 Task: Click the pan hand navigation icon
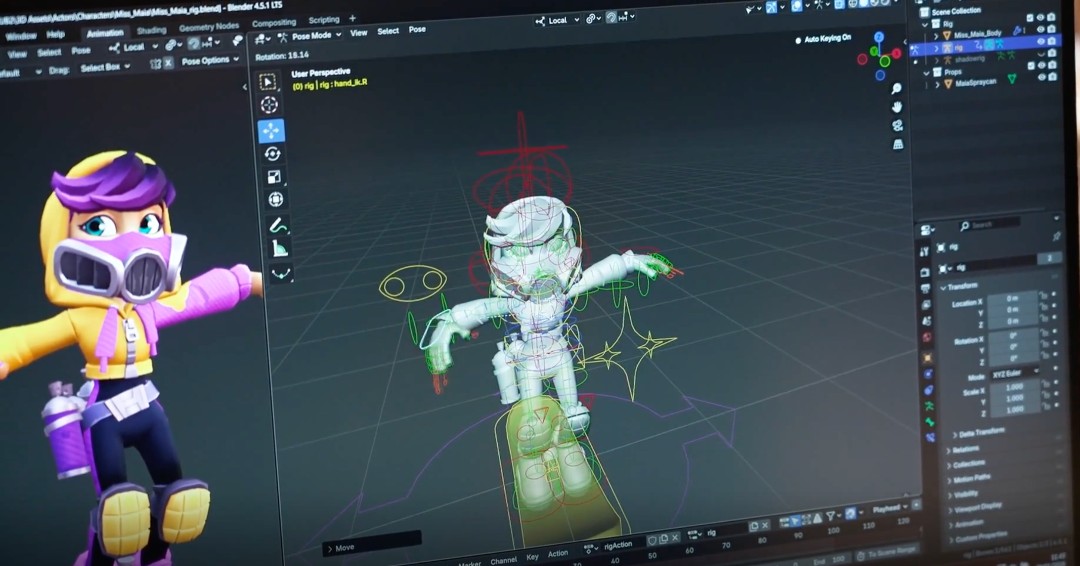point(897,107)
